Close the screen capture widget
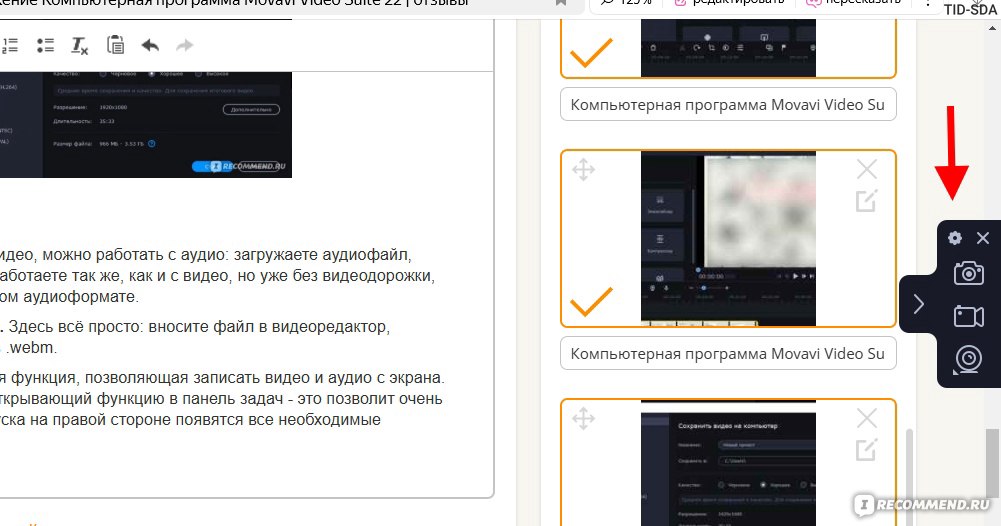This screenshot has height=526, width=1001. pyautogui.click(x=983, y=238)
